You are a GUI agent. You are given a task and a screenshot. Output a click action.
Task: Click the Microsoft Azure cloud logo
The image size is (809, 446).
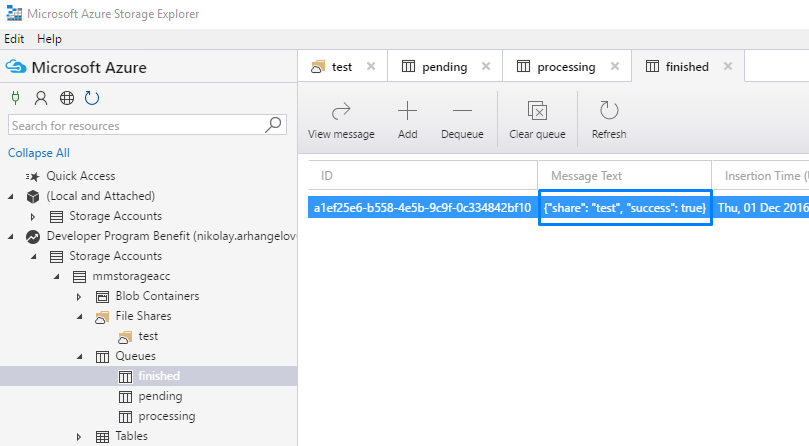(16, 67)
